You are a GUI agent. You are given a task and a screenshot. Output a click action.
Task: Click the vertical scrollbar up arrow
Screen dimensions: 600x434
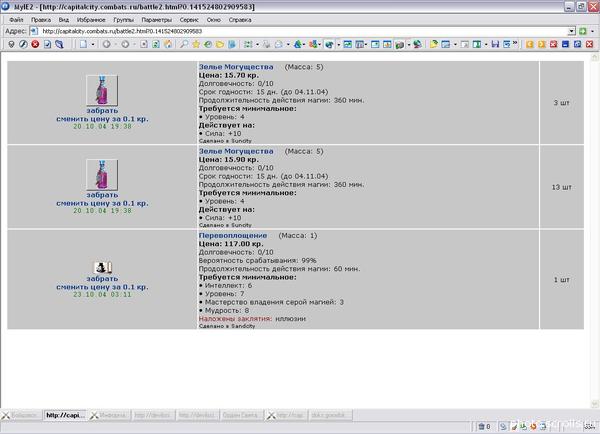click(x=594, y=57)
